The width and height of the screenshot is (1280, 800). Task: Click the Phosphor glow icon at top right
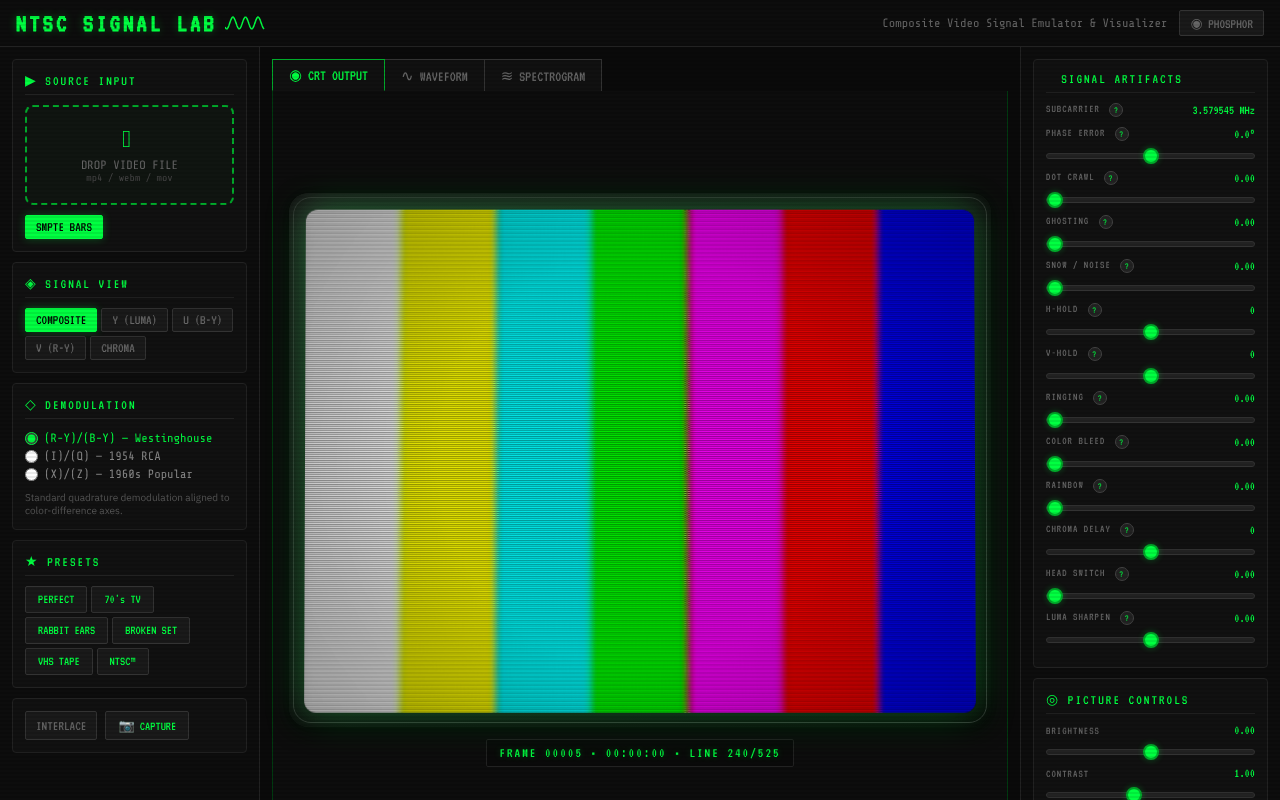click(x=1196, y=22)
